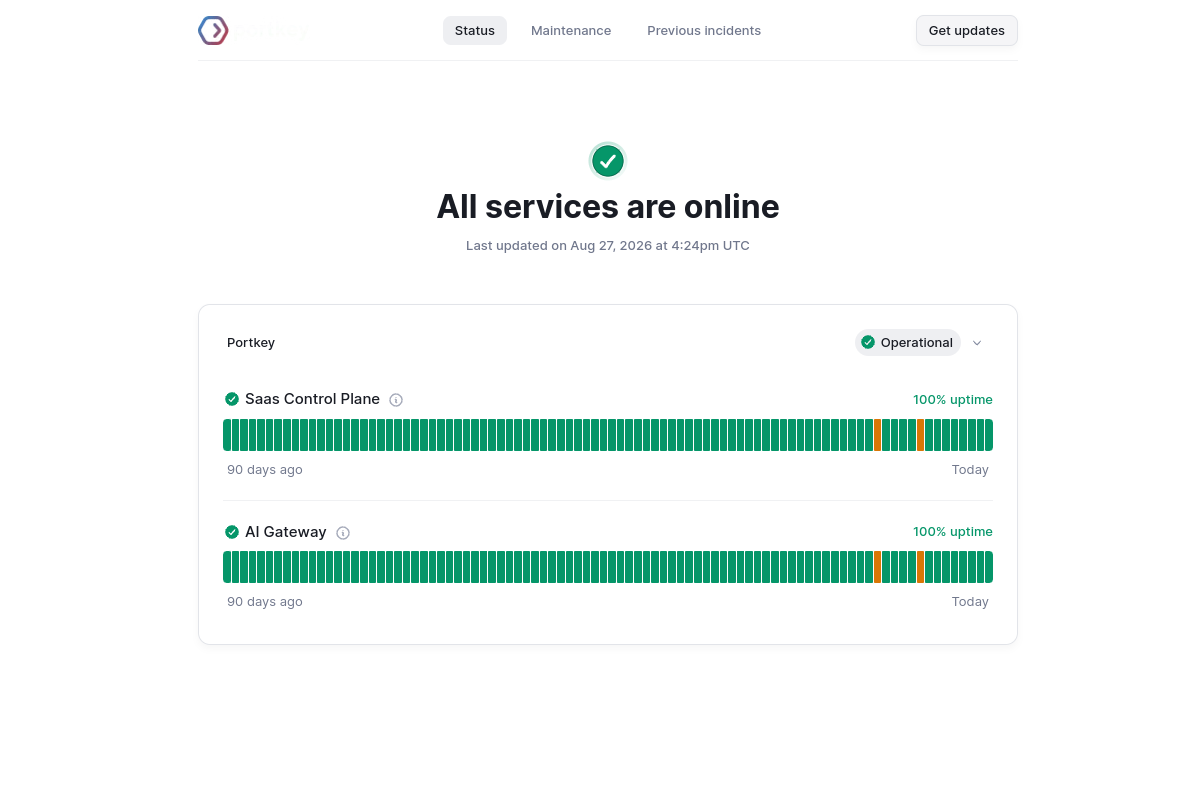Click the green check beside Saas Control Plane

[232, 399]
